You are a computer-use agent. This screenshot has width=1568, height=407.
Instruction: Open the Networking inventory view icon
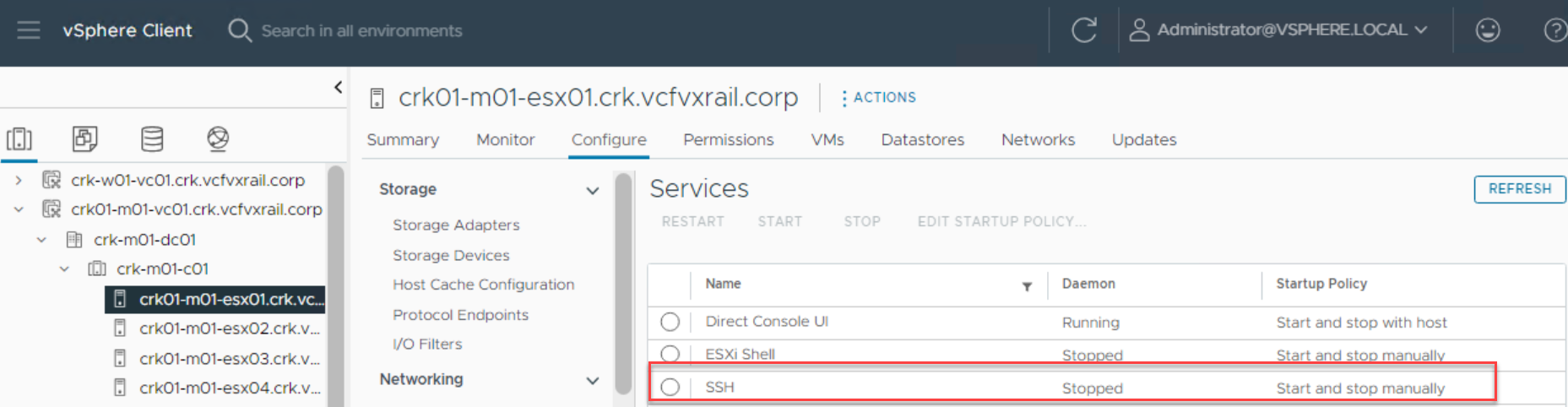click(x=218, y=138)
